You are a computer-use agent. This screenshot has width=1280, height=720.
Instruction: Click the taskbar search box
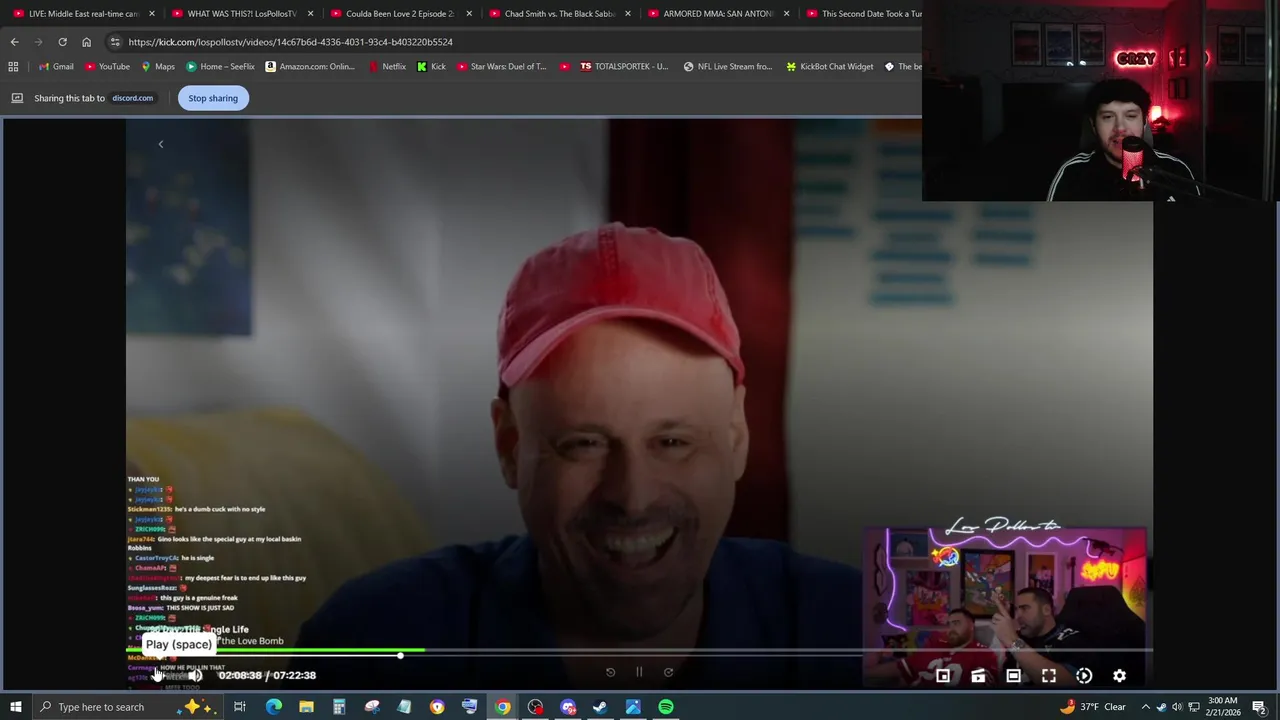click(128, 707)
